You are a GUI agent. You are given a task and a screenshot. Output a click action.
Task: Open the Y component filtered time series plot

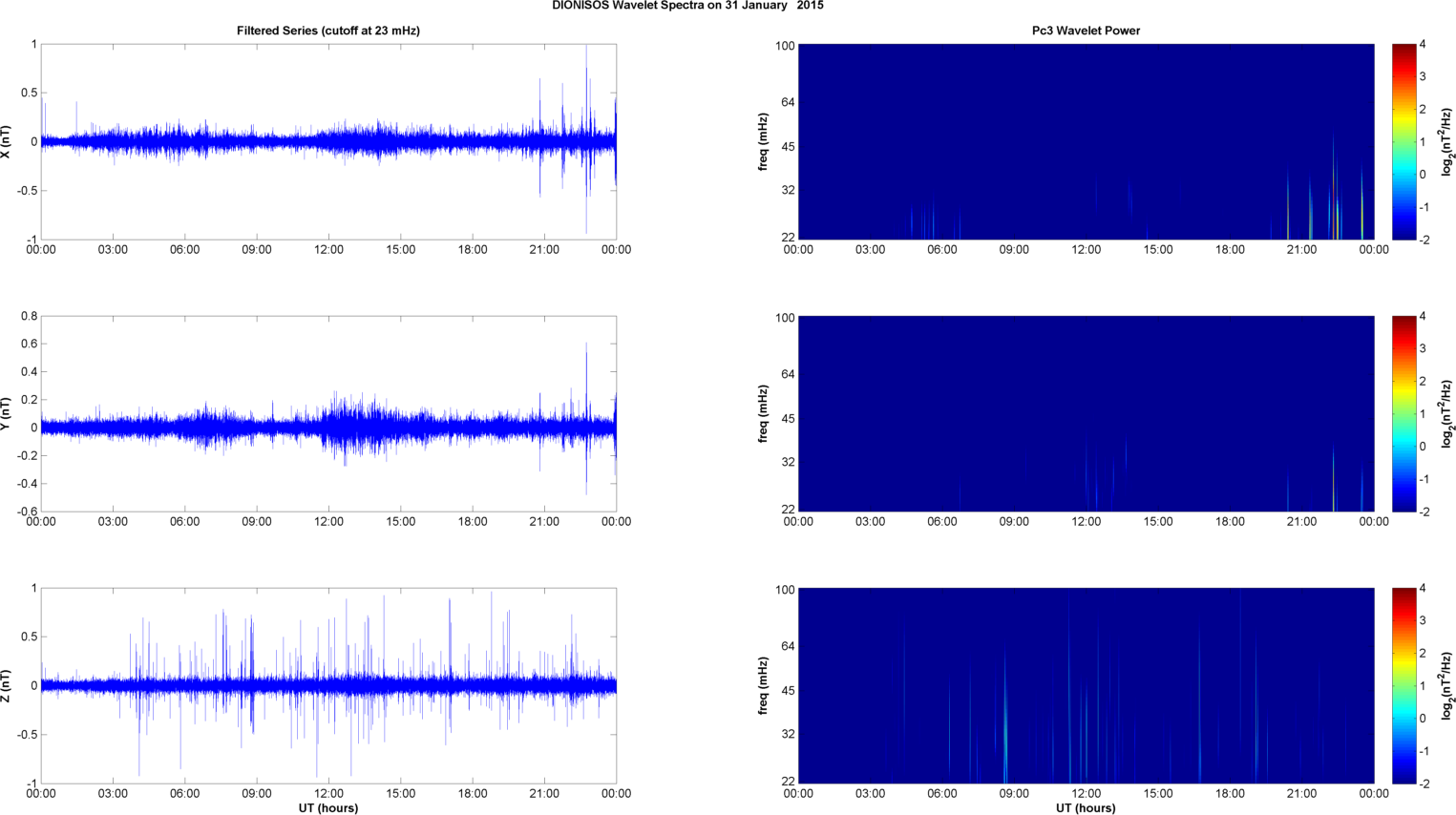coord(328,413)
